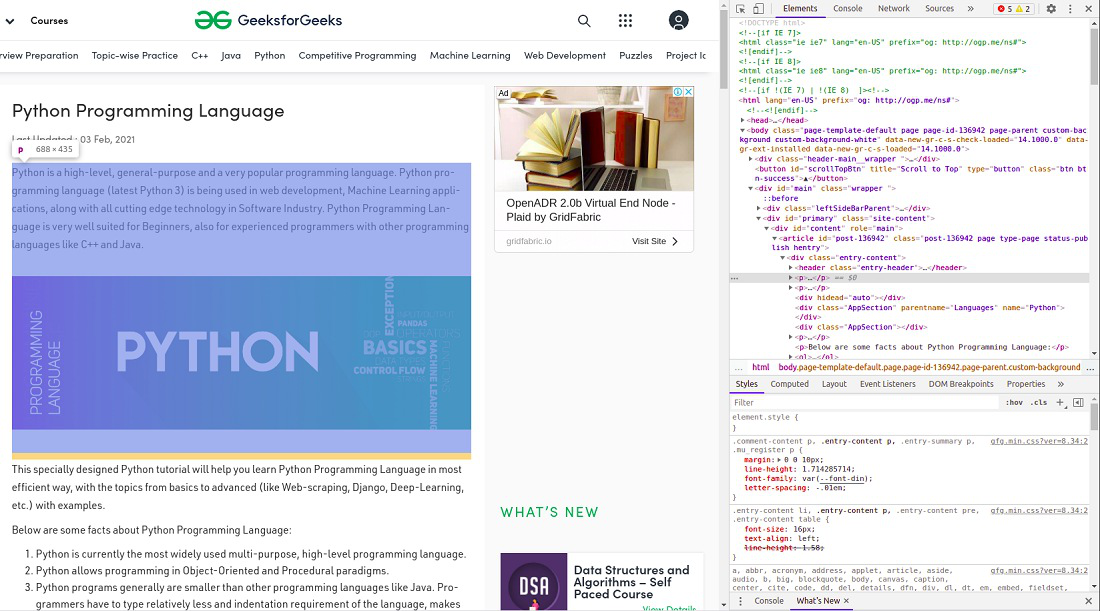Open the site search magnifier icon
1100x611 pixels.
click(x=584, y=20)
